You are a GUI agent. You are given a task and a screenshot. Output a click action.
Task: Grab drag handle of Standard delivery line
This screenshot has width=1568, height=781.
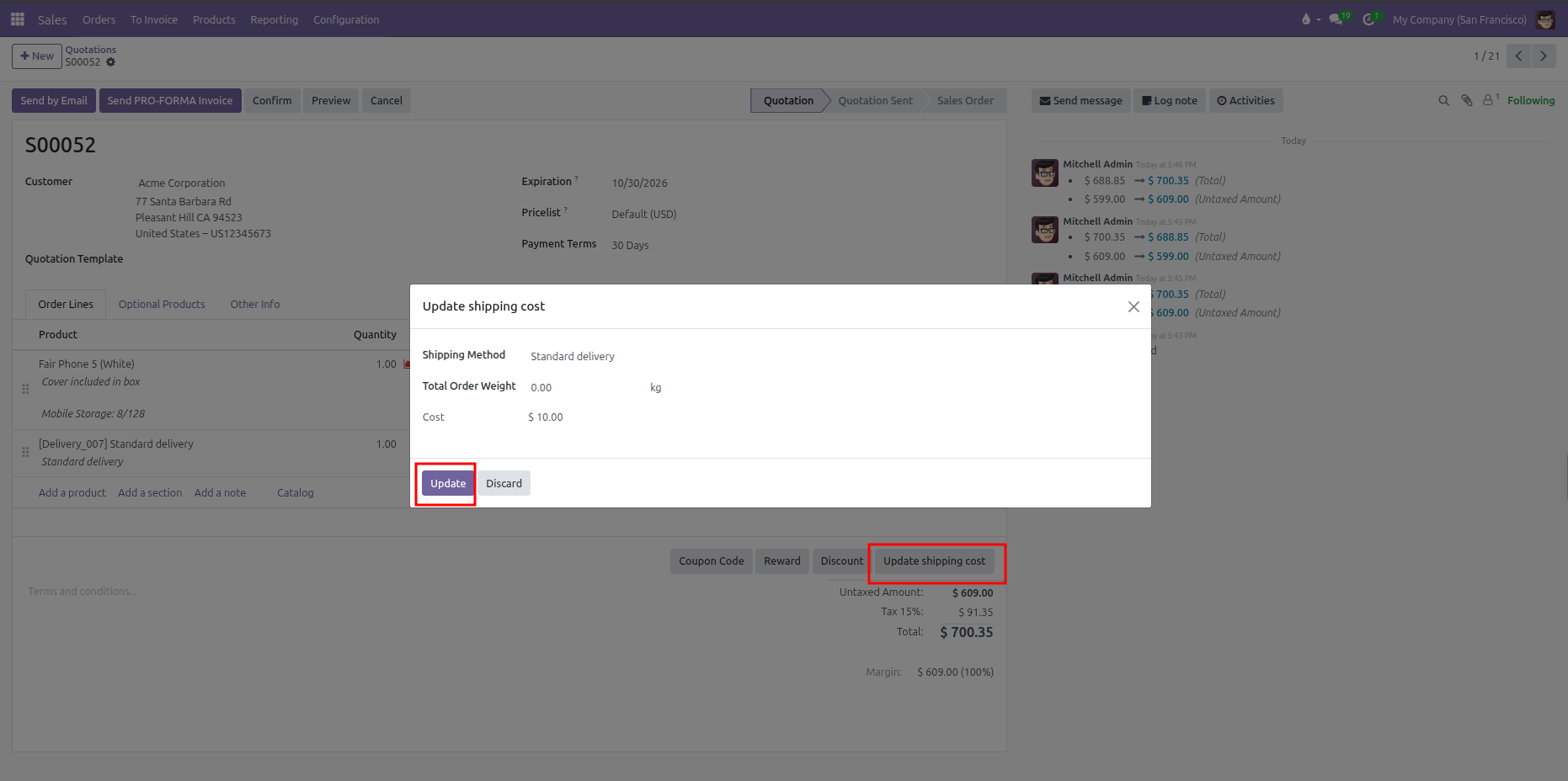coord(25,452)
